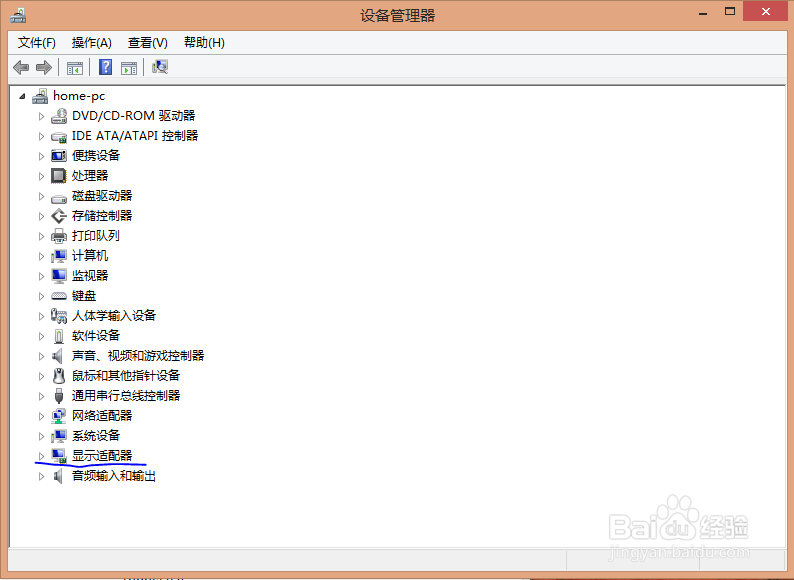Click the 系统设备 icon
794x580 pixels.
tap(59, 436)
